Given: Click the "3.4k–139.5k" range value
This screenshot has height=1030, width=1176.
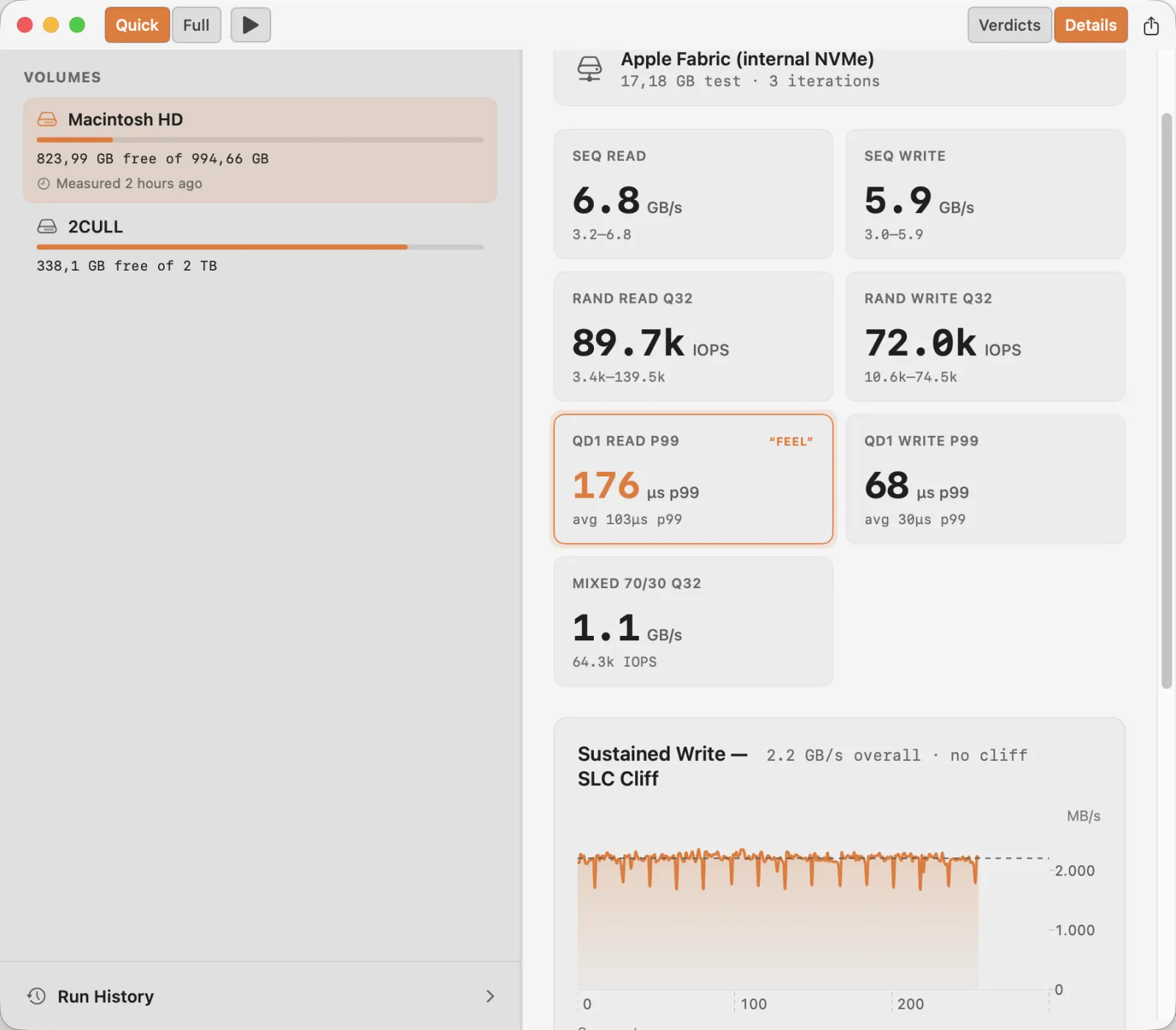Looking at the screenshot, I should 619,377.
